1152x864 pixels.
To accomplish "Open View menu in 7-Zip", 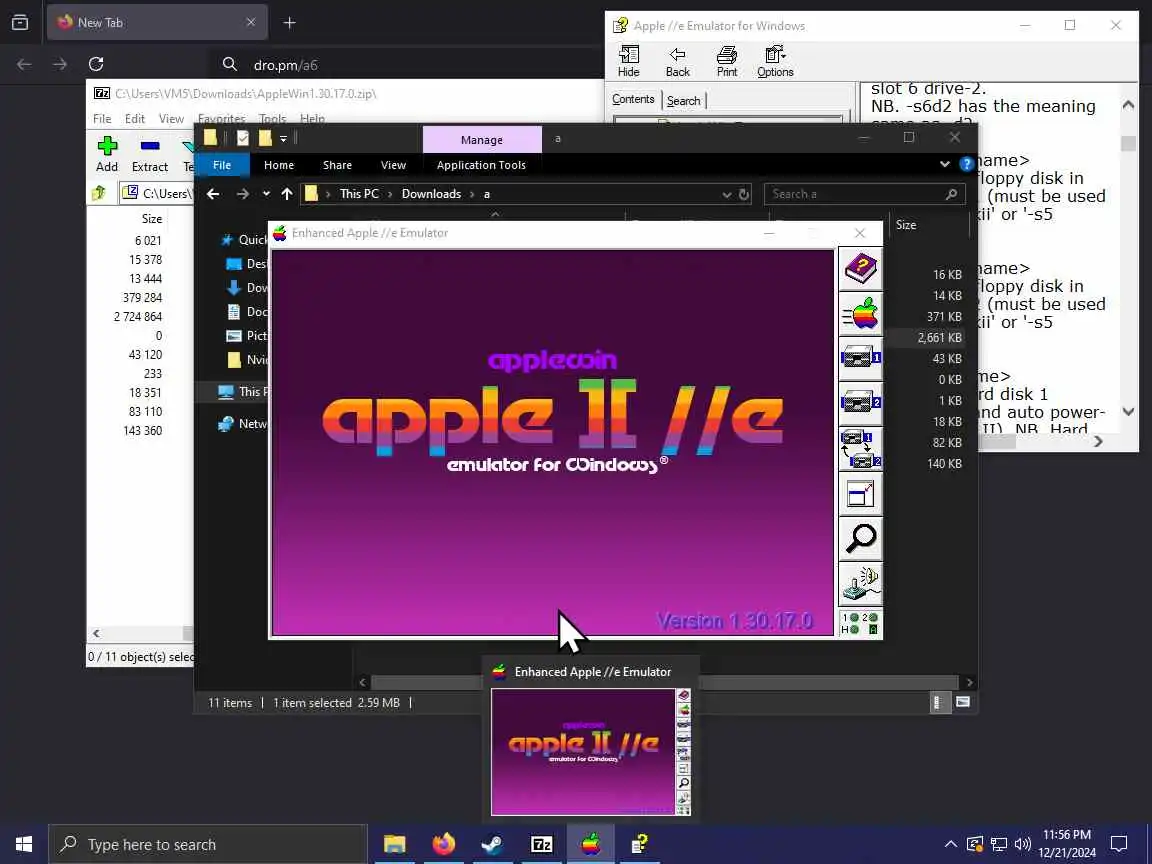I will (171, 118).
